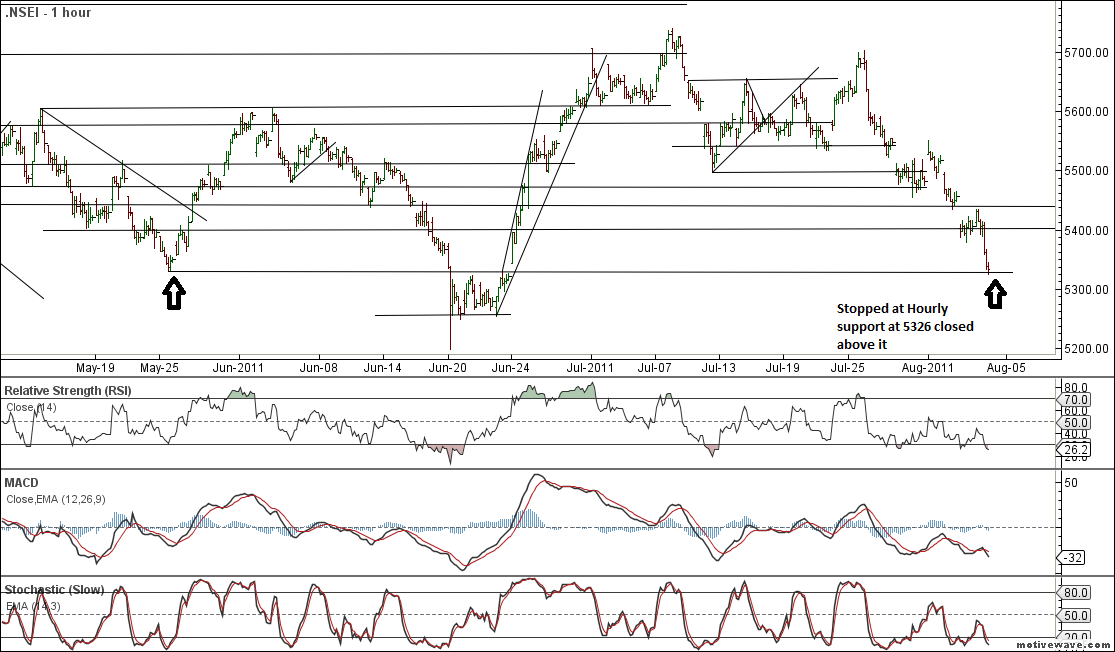Select the Relative Strength (RSI) panel title
Viewport: 1115px width, 652px height.
click(x=68, y=389)
